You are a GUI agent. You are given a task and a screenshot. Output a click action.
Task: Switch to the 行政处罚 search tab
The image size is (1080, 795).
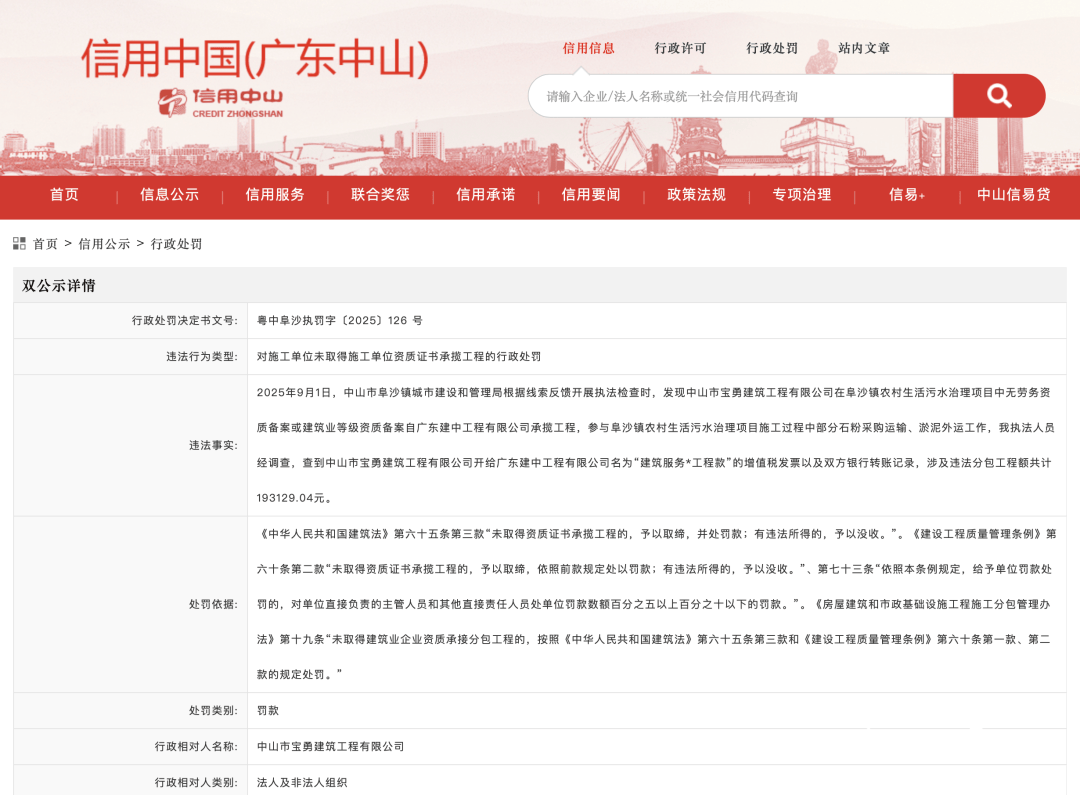pos(772,48)
